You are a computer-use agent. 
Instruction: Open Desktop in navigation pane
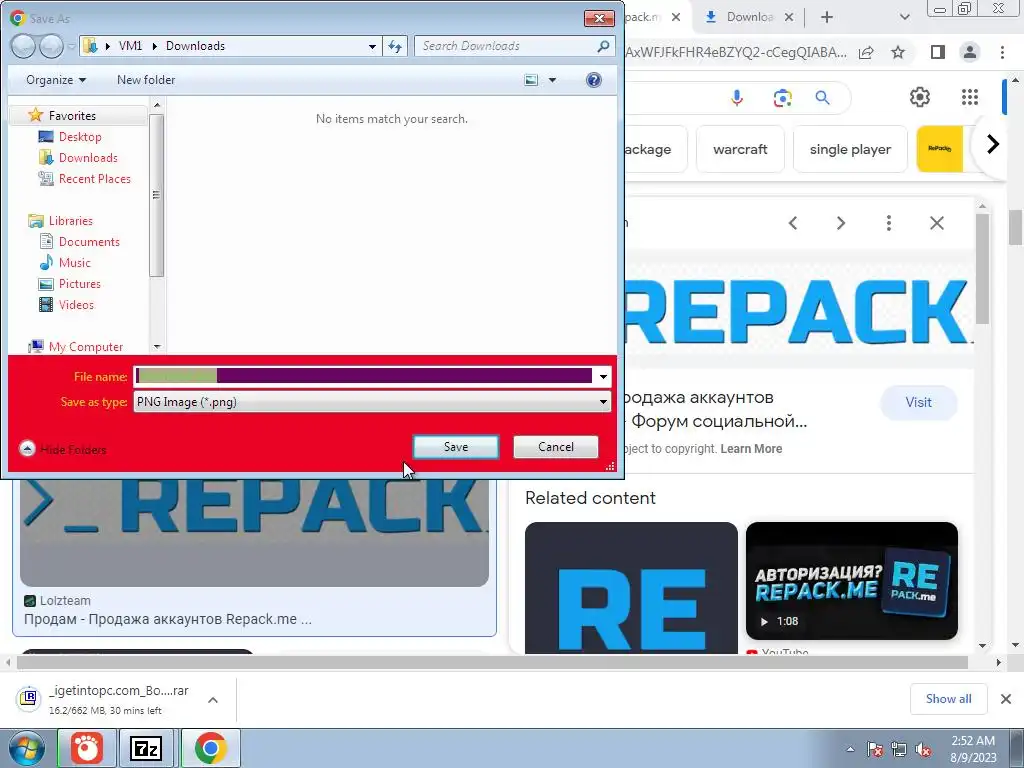(80, 136)
